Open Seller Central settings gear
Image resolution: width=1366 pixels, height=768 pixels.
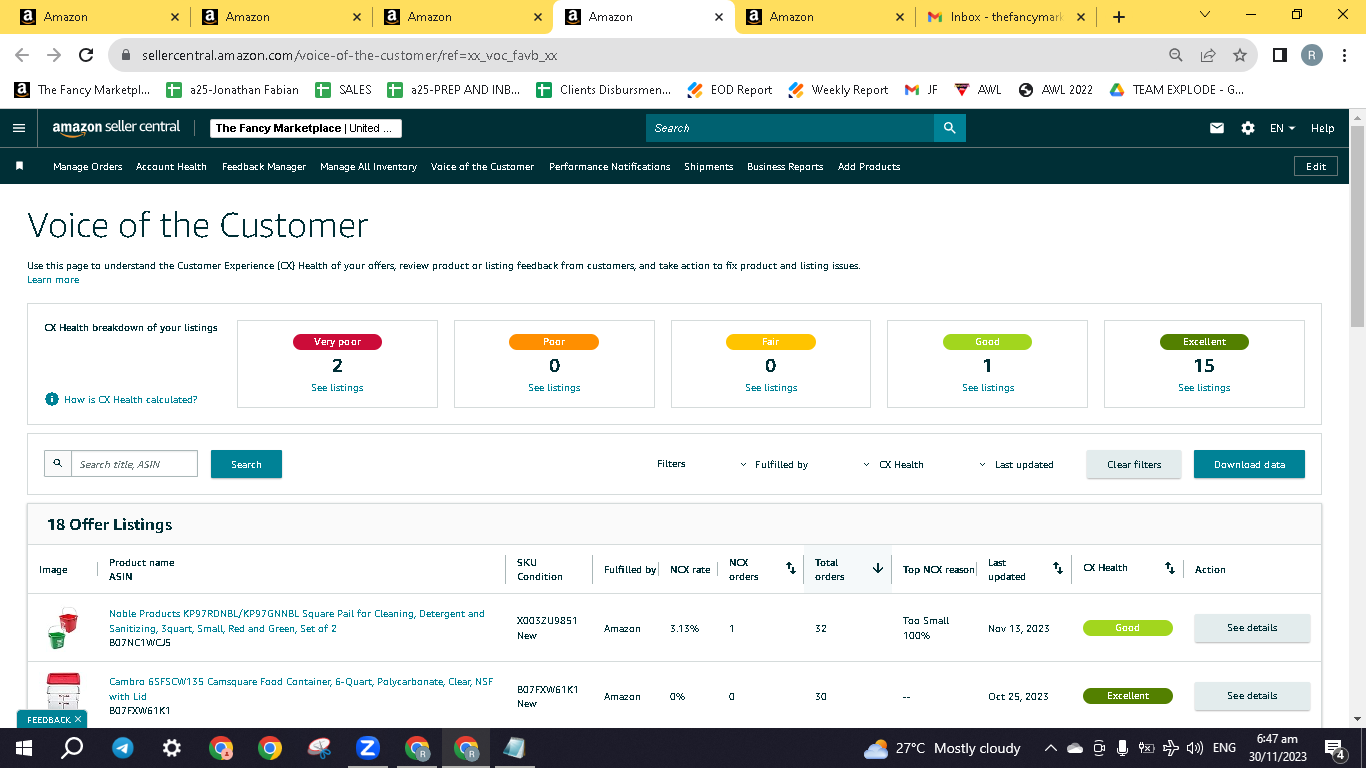click(1248, 128)
